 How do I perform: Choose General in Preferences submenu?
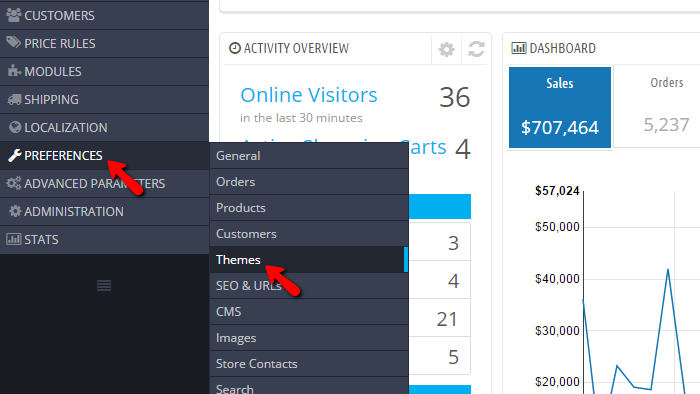309,156
